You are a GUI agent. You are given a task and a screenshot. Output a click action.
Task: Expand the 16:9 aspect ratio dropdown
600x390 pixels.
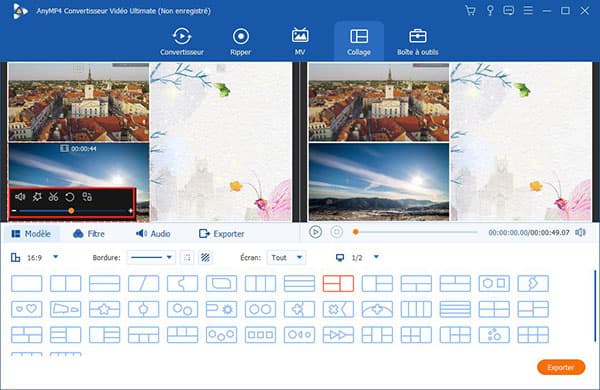(x=55, y=257)
